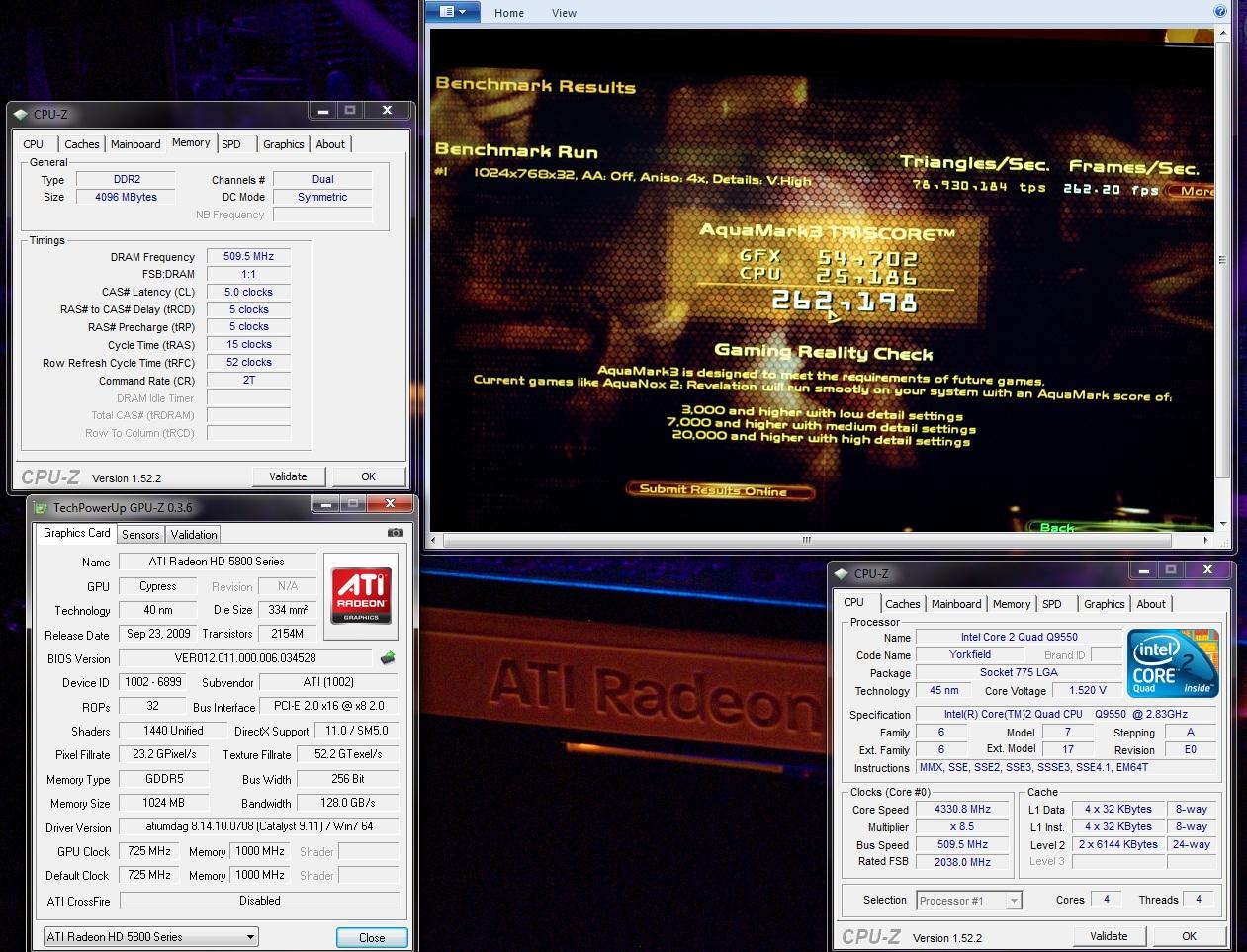
Task: Click the GPU-Z BIOS Version field
Action: (x=245, y=658)
